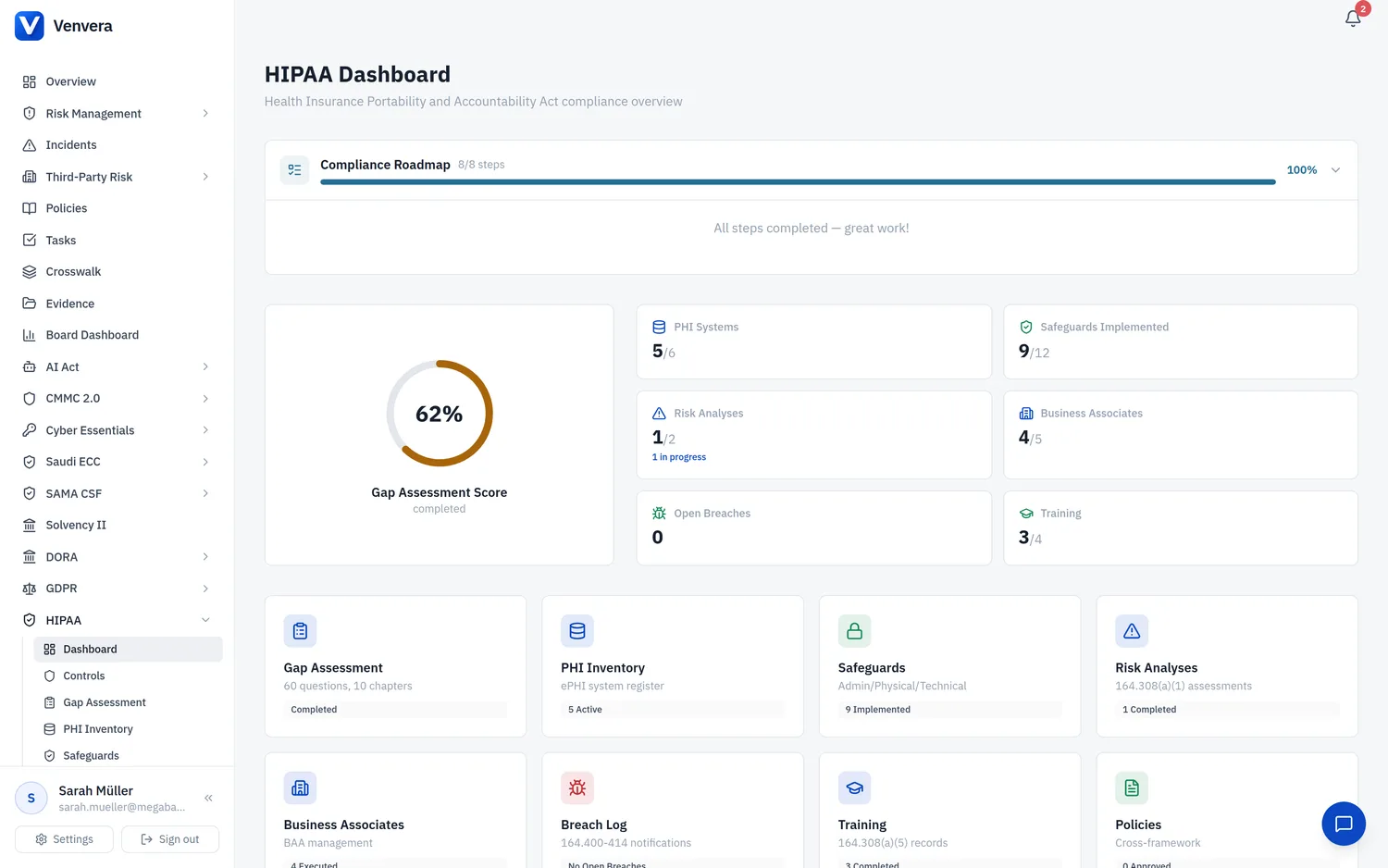Click Sarah Müller's avatar
Viewport: 1388px width, 868px height.
click(31, 798)
